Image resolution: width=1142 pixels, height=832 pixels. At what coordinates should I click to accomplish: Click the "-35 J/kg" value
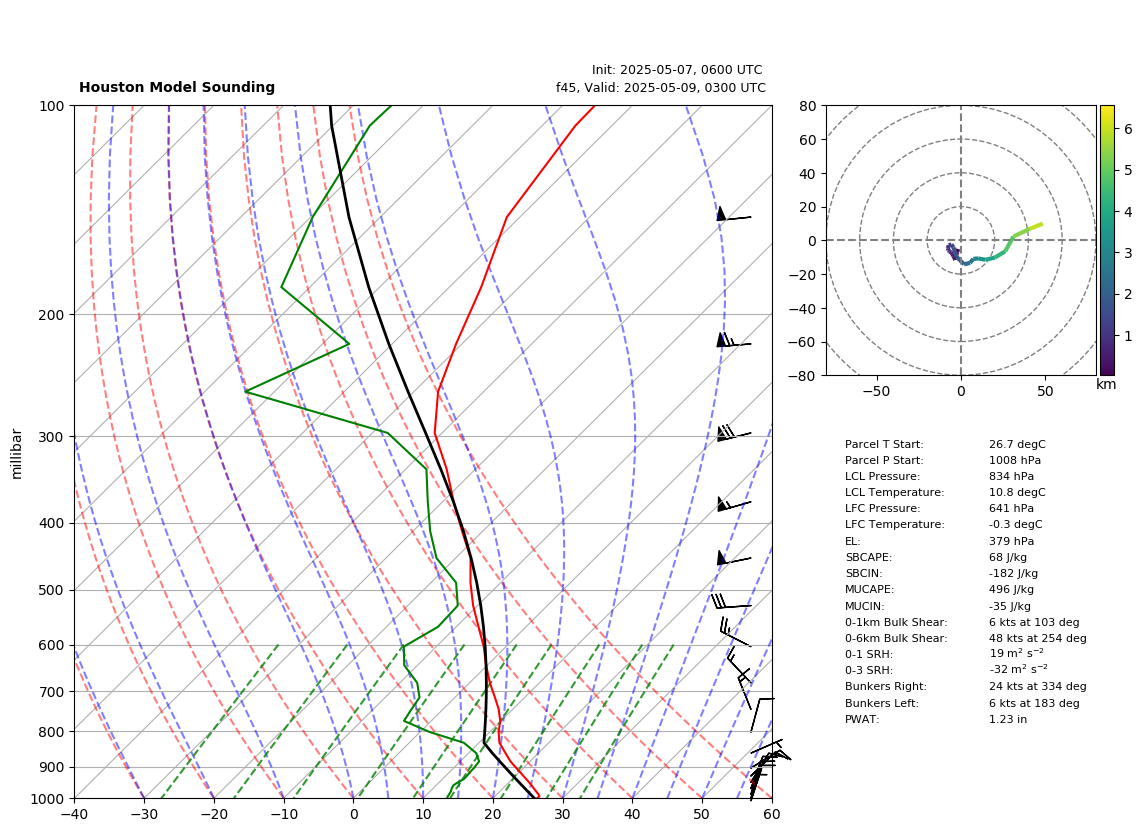1009,606
